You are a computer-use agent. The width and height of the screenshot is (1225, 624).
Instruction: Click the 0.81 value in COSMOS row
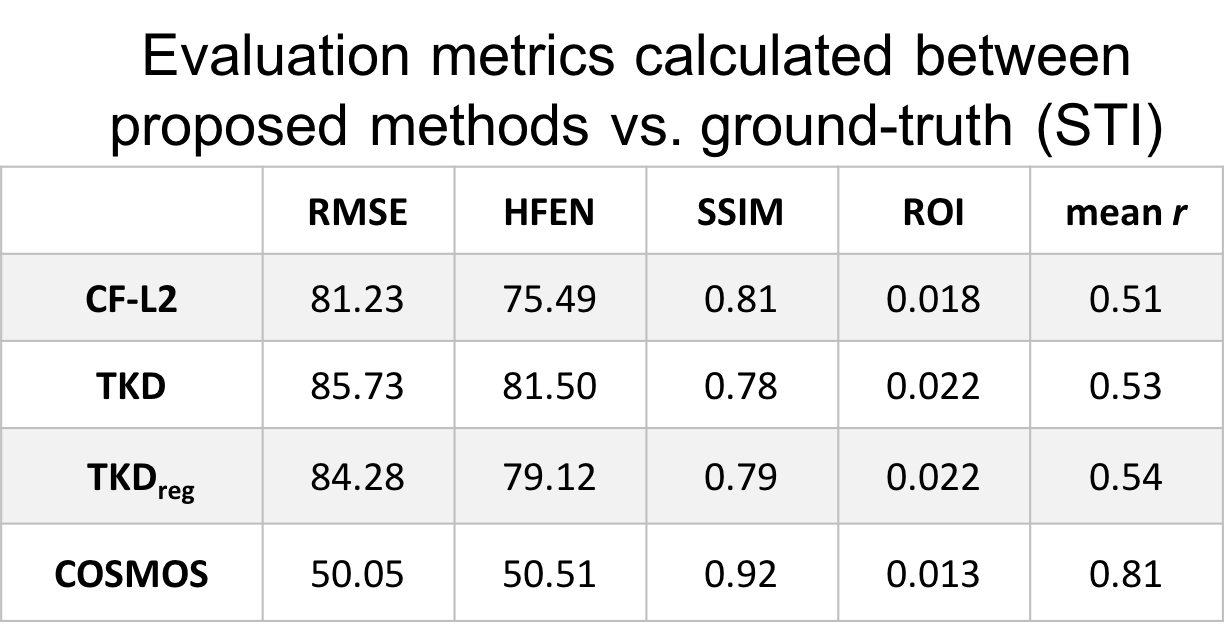1126,573
